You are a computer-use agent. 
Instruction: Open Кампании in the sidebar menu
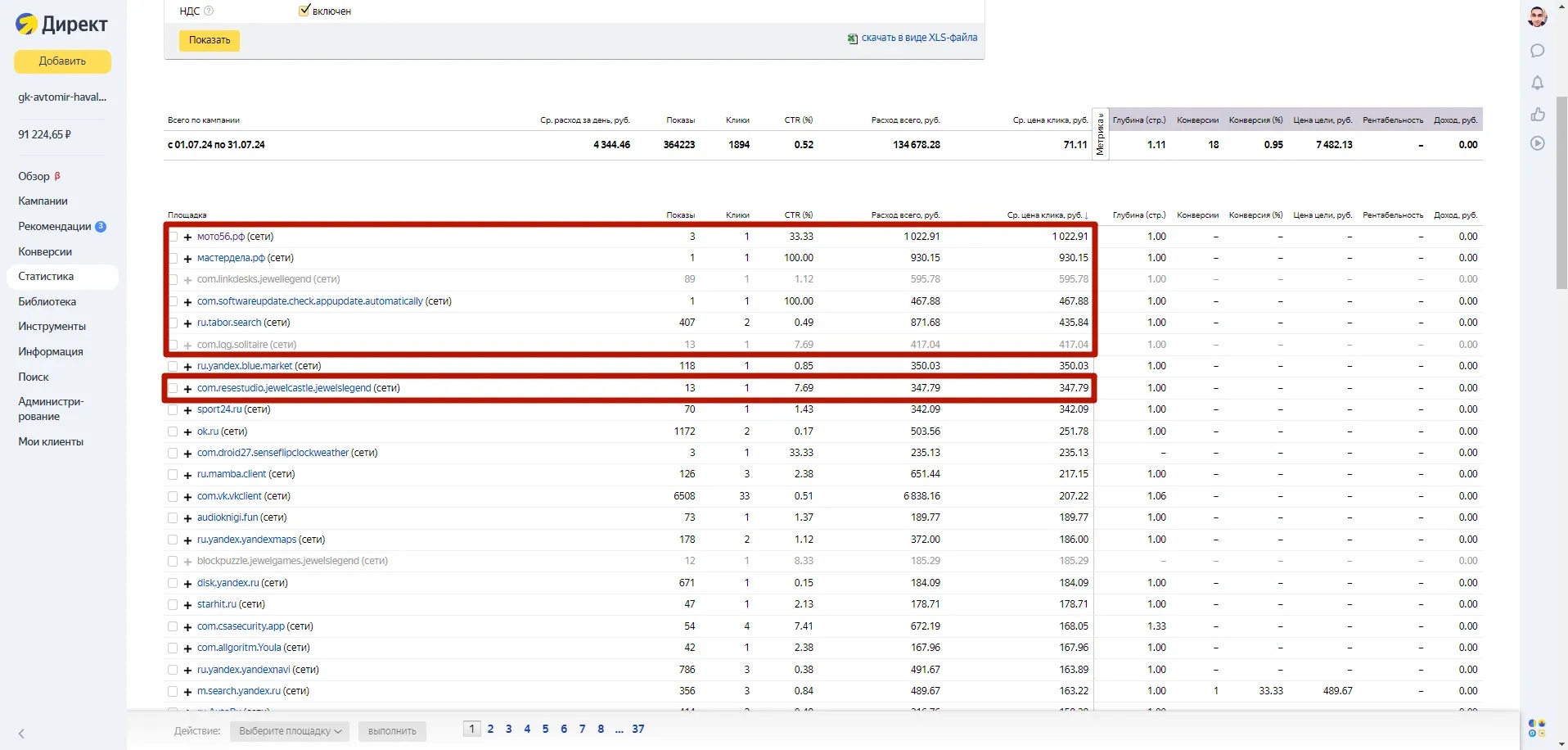coord(43,201)
